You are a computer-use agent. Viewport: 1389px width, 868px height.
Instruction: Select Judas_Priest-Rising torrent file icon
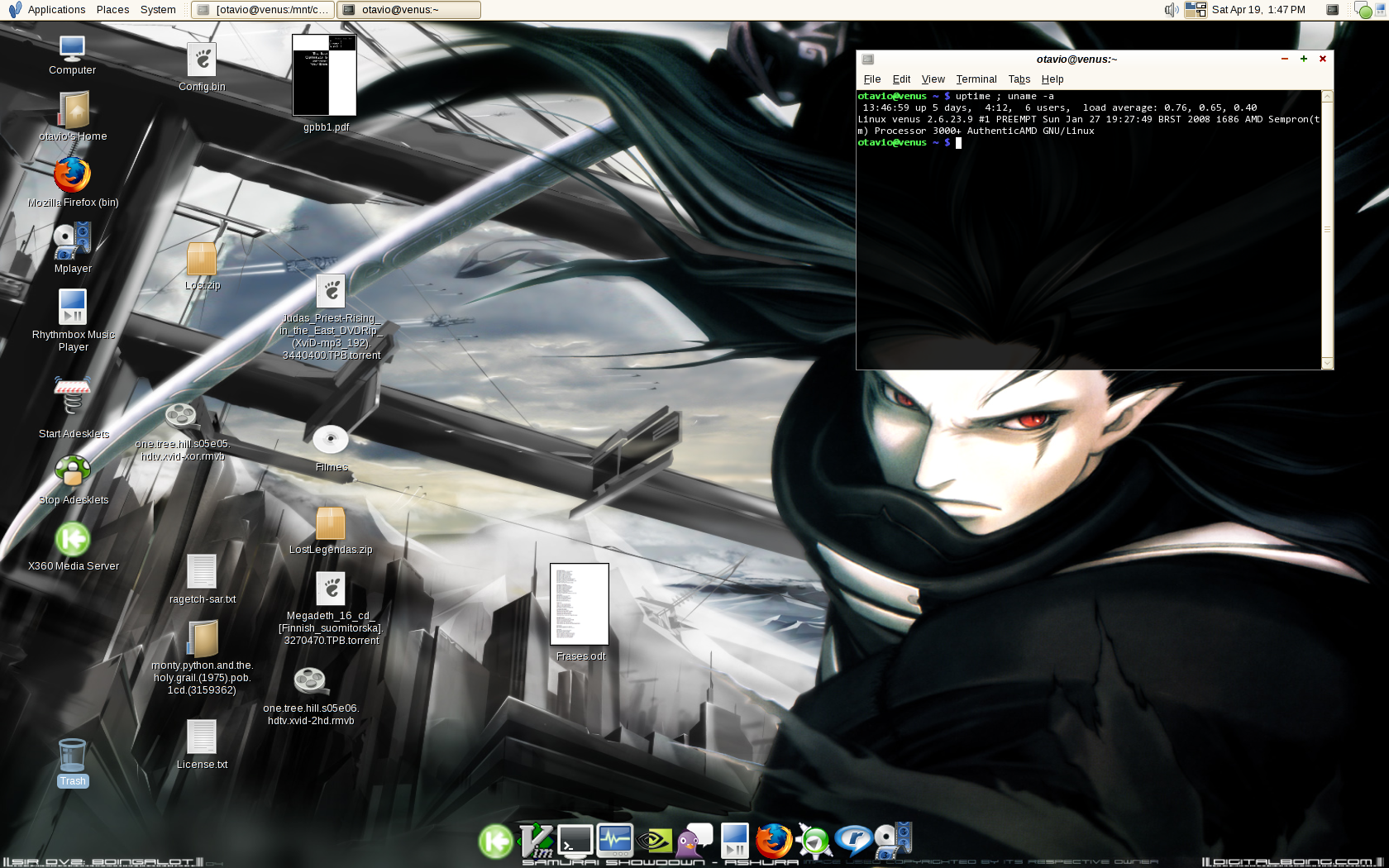331,291
